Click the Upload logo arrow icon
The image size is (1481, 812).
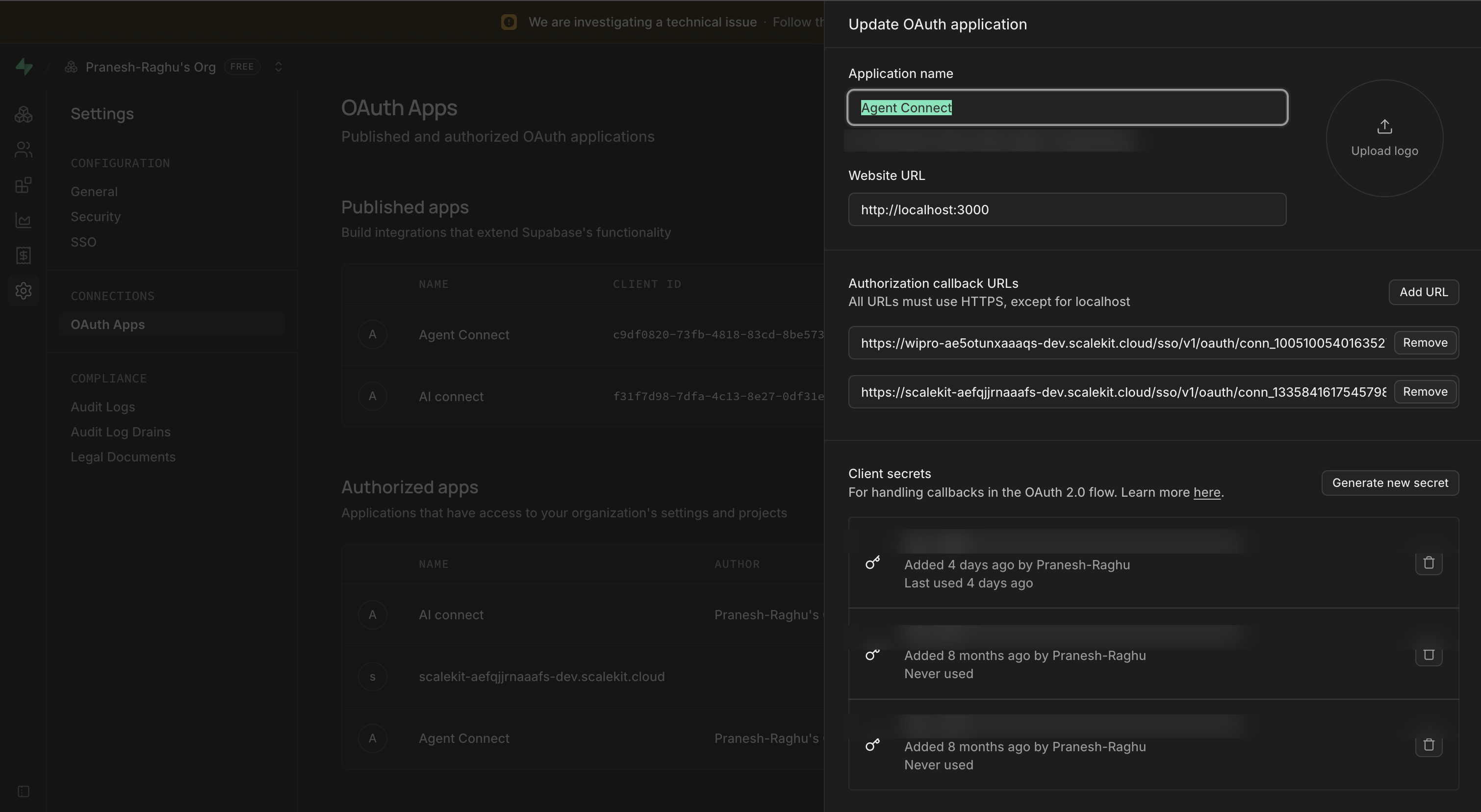tap(1384, 127)
